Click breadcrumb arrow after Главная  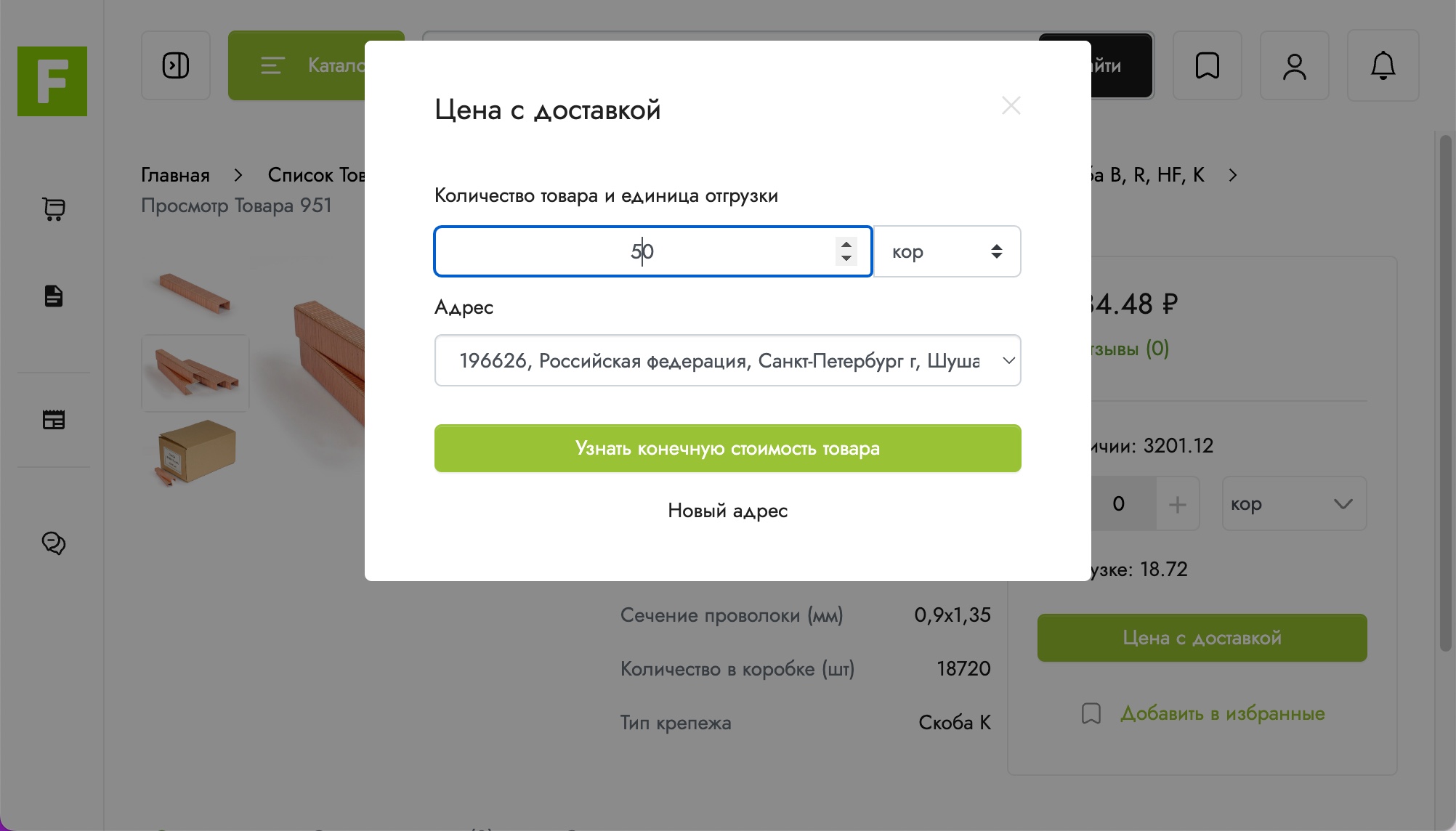coord(238,175)
